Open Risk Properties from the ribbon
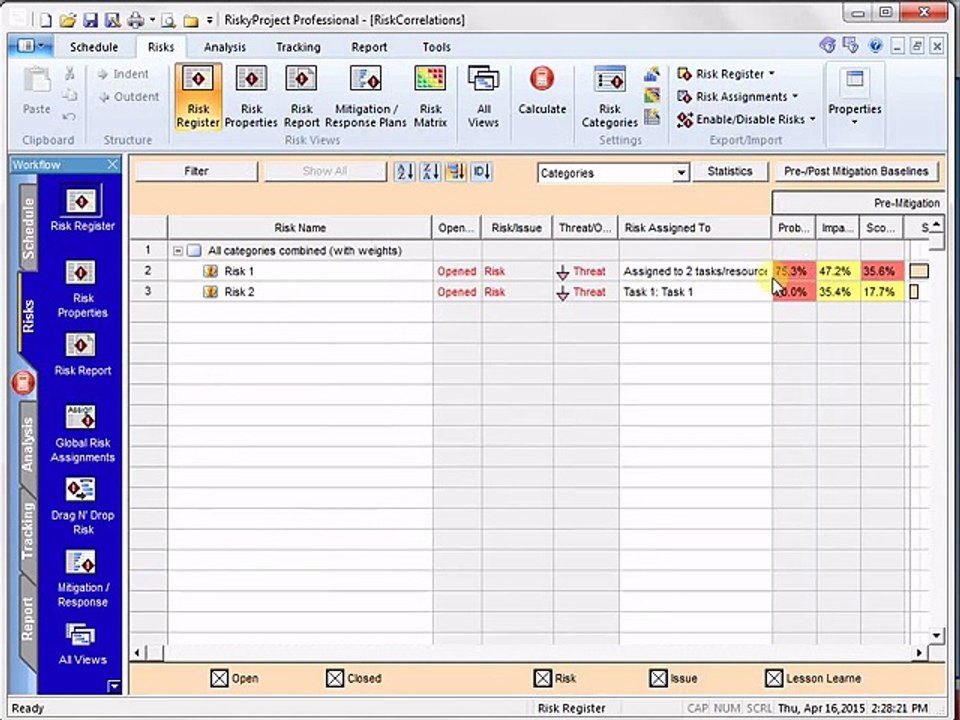This screenshot has width=960, height=720. click(x=251, y=97)
